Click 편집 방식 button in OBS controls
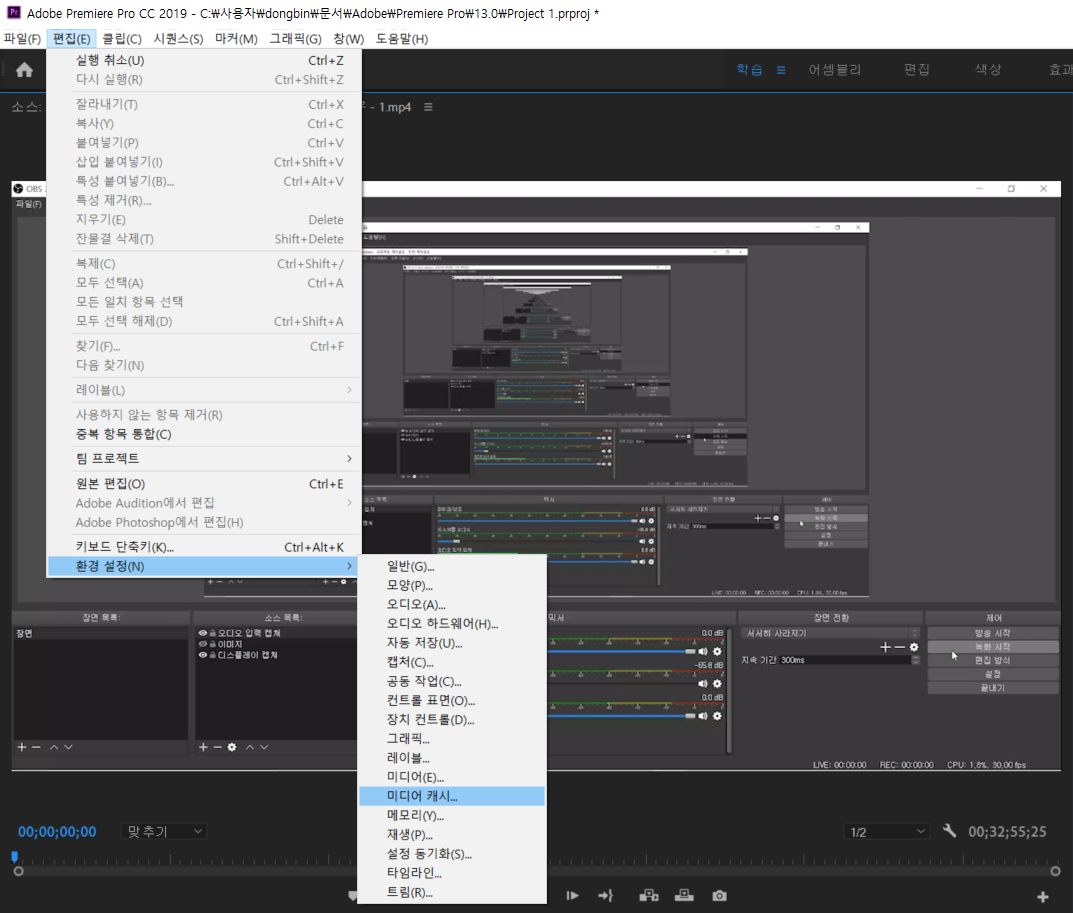The height and width of the screenshot is (913, 1073). pyautogui.click(x=993, y=660)
